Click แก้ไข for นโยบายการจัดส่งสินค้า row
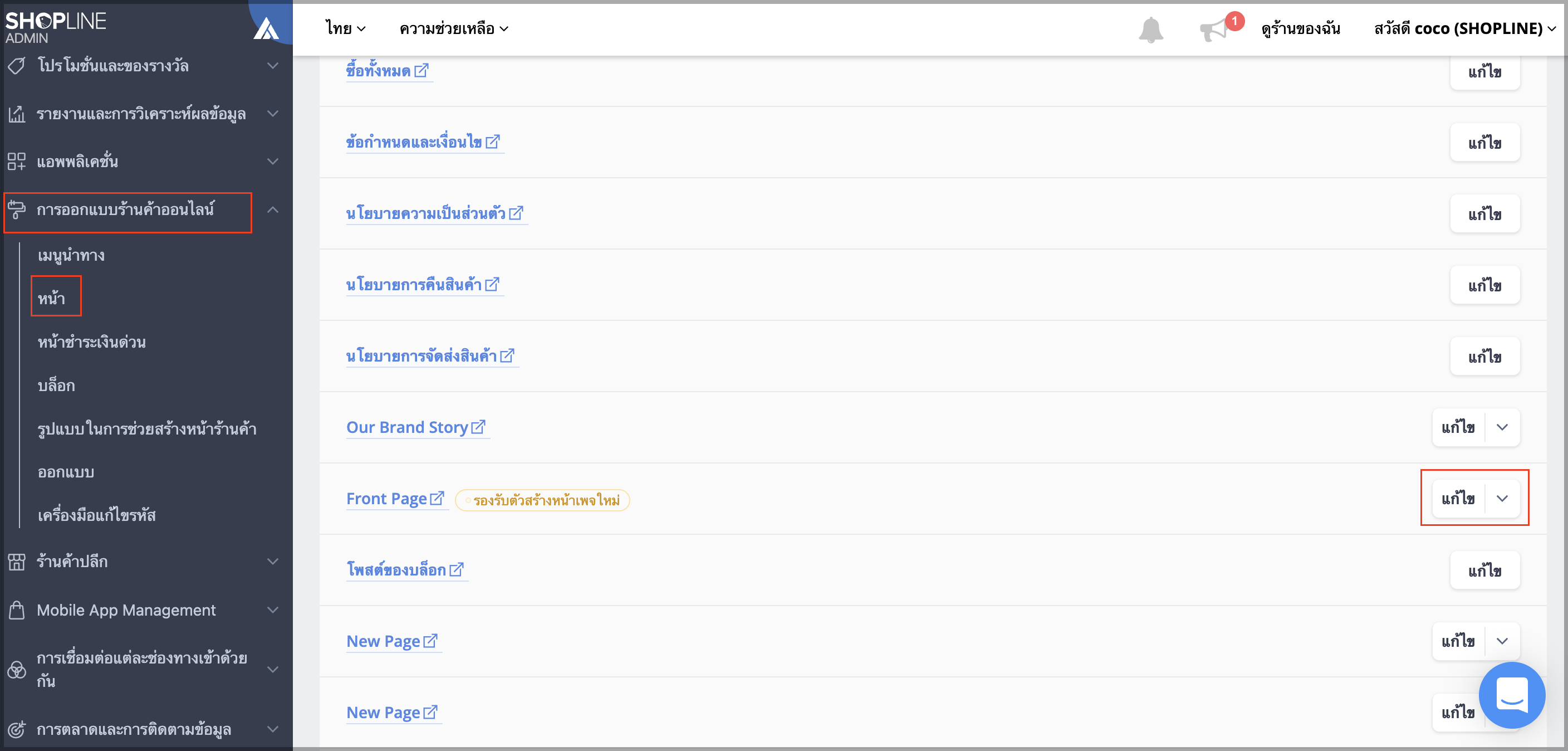 [x=1484, y=357]
